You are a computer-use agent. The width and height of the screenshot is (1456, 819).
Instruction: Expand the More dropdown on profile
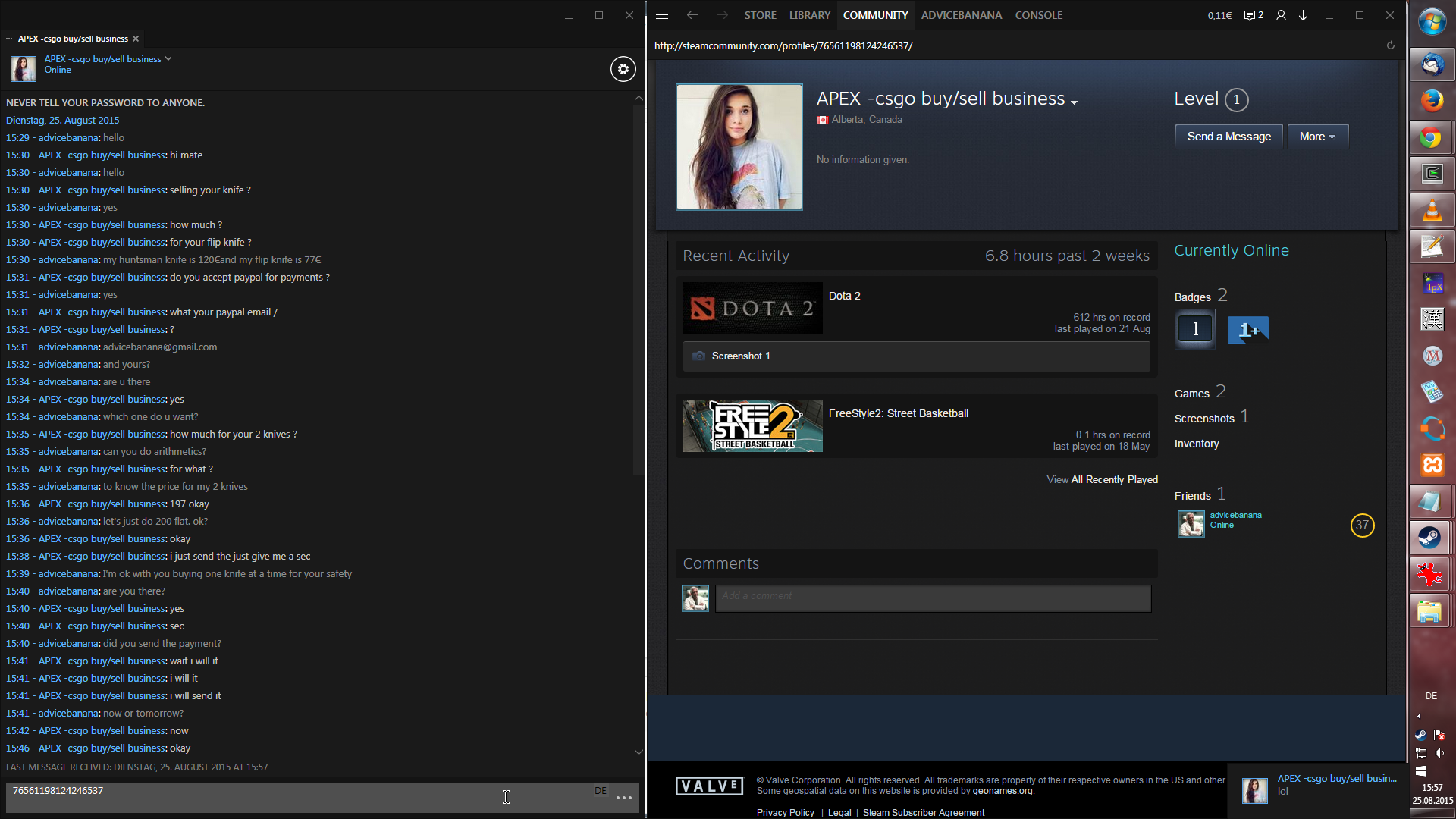coord(1317,136)
